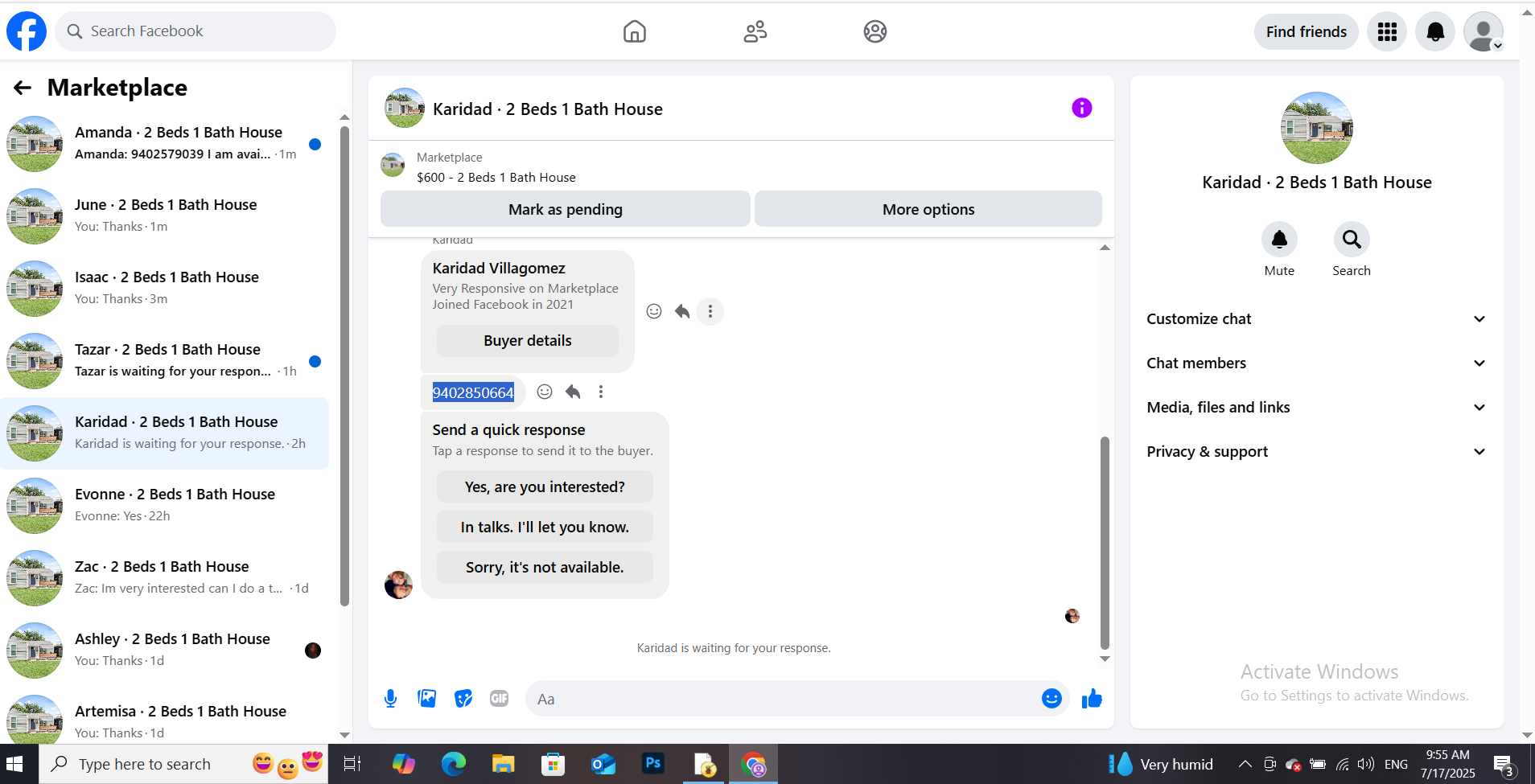Click the Search Facebook field
This screenshot has width=1535, height=784.
click(x=195, y=31)
